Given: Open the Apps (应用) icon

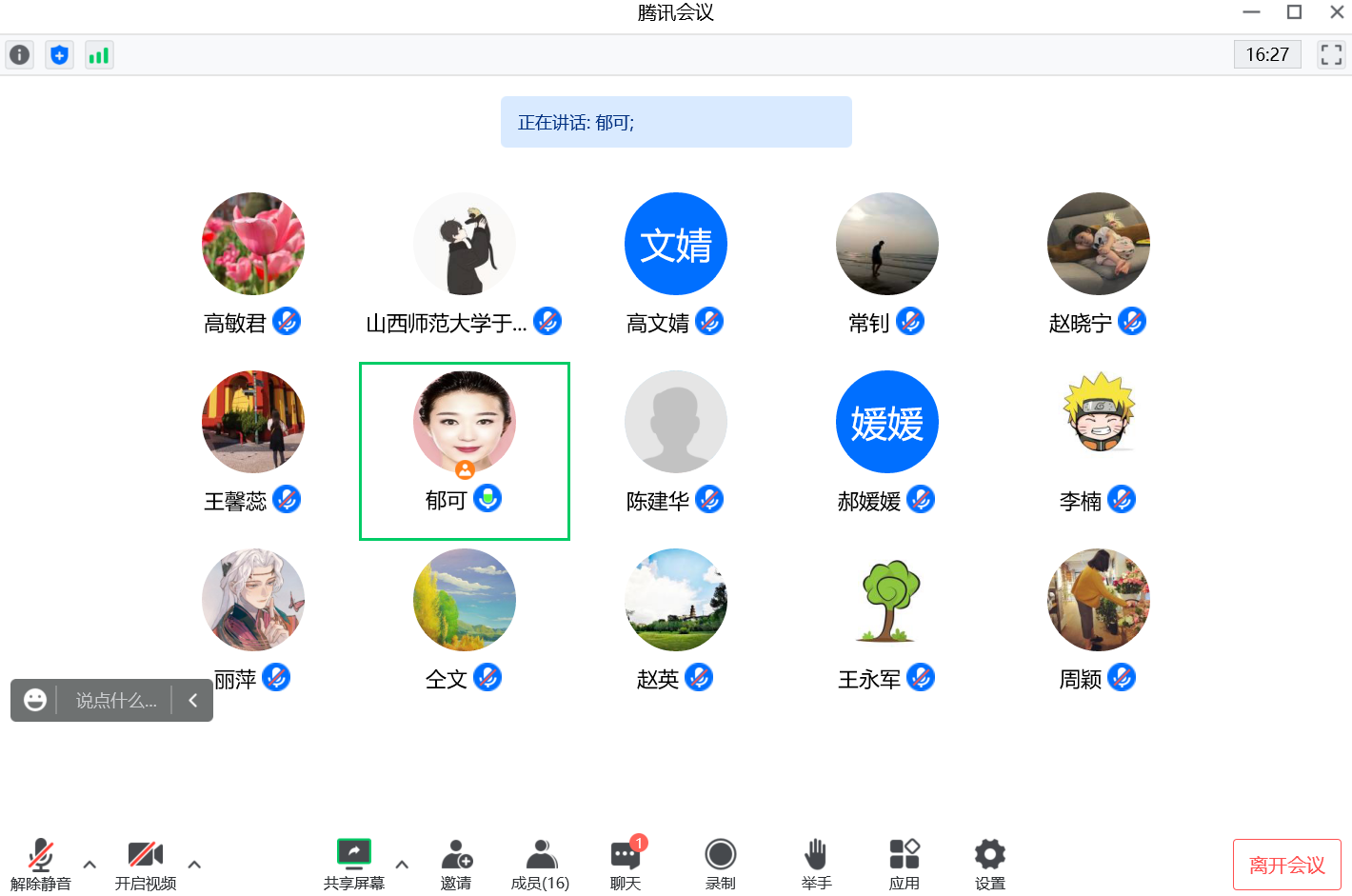Looking at the screenshot, I should pos(904,864).
